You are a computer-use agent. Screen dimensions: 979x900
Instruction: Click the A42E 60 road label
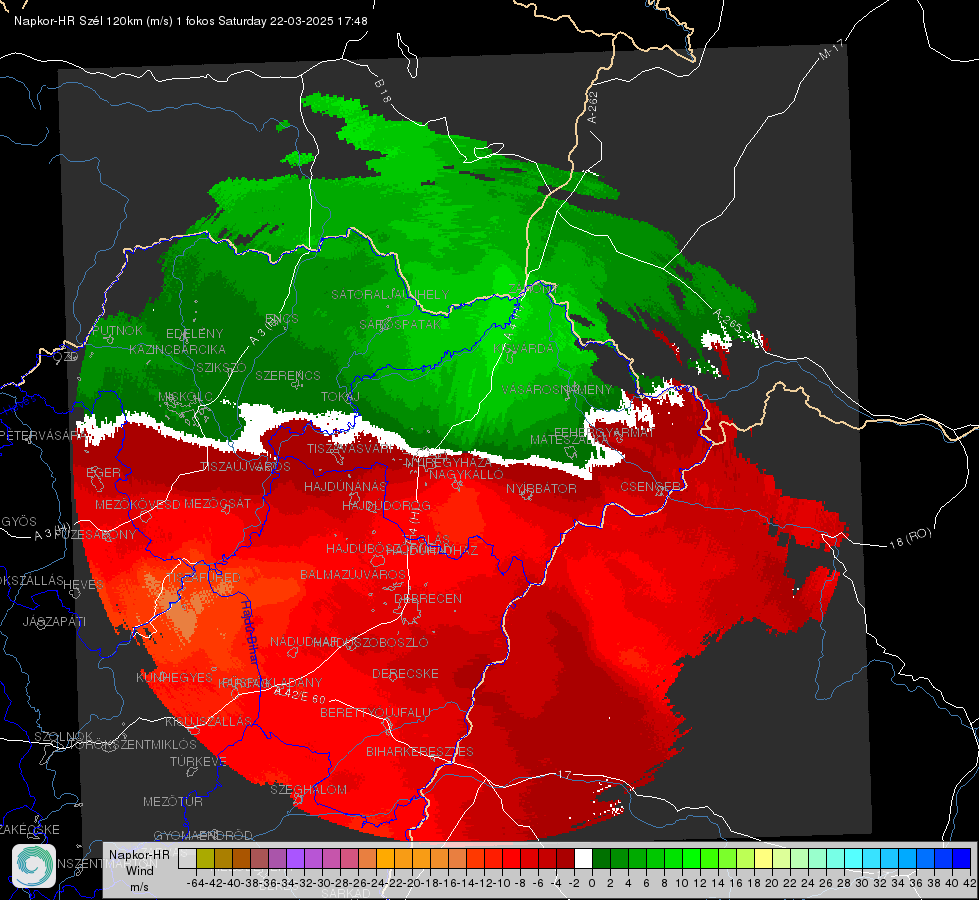pos(301,695)
